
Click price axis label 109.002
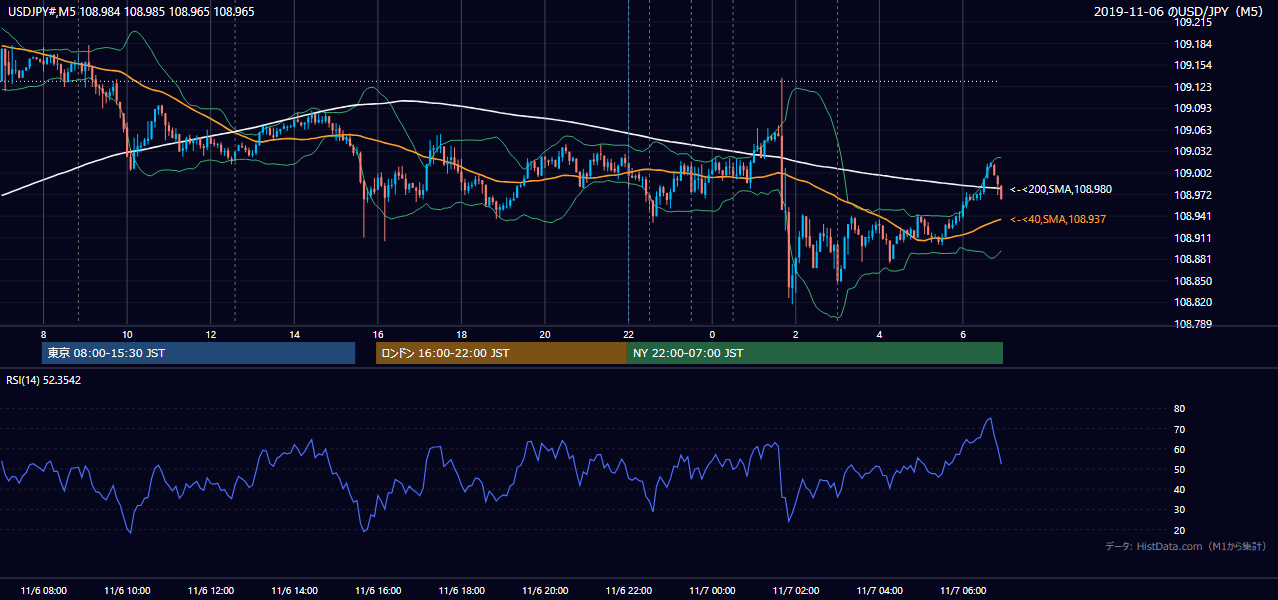(x=1193, y=173)
